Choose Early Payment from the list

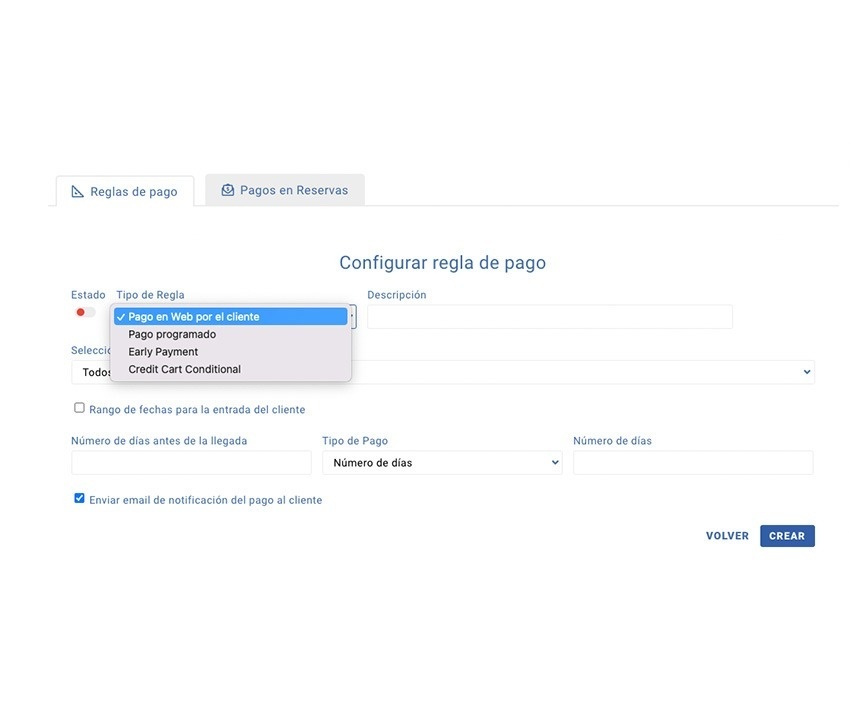(x=163, y=352)
